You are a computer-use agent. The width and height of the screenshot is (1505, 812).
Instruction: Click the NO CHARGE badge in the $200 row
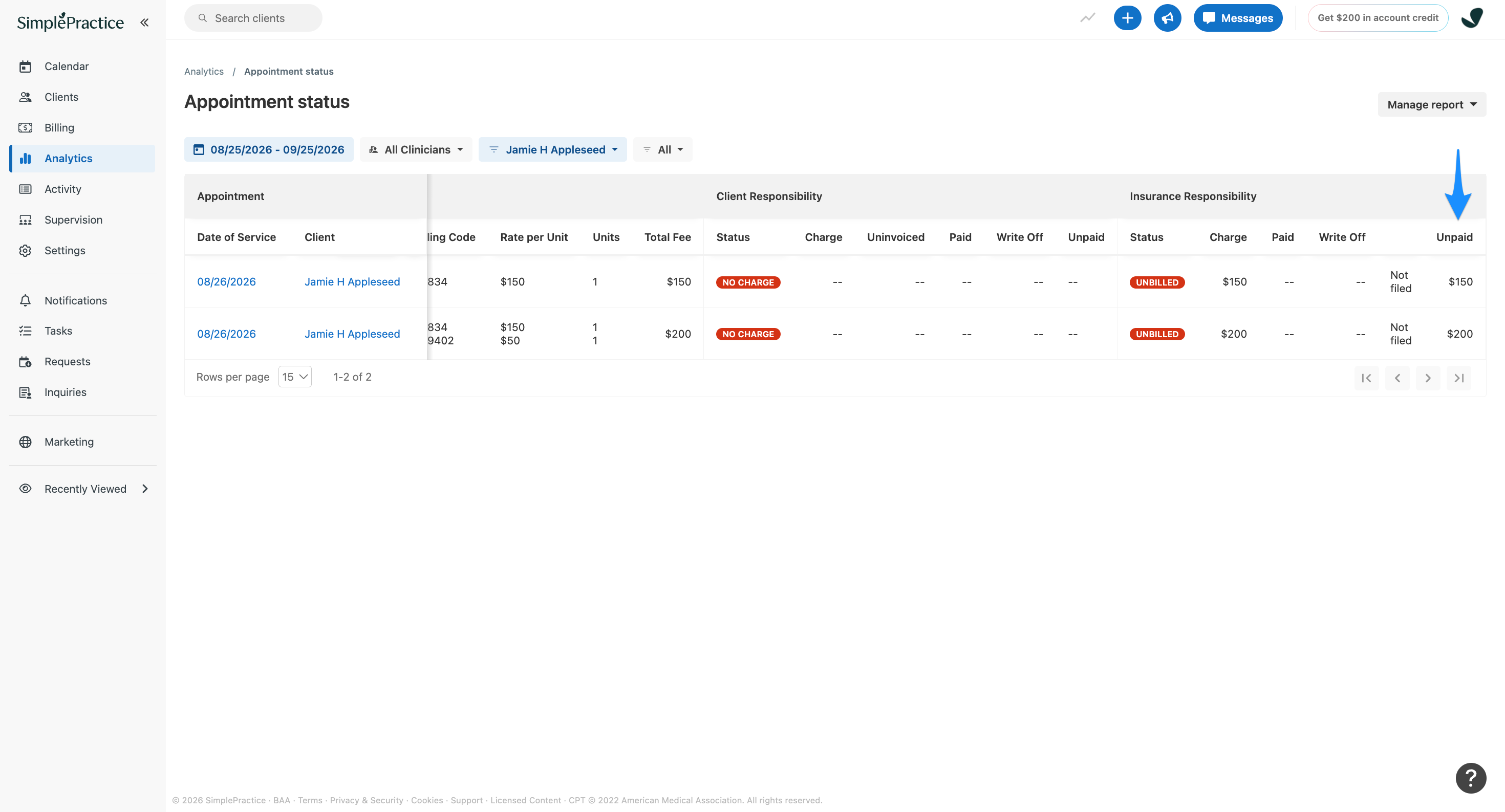[x=748, y=335]
